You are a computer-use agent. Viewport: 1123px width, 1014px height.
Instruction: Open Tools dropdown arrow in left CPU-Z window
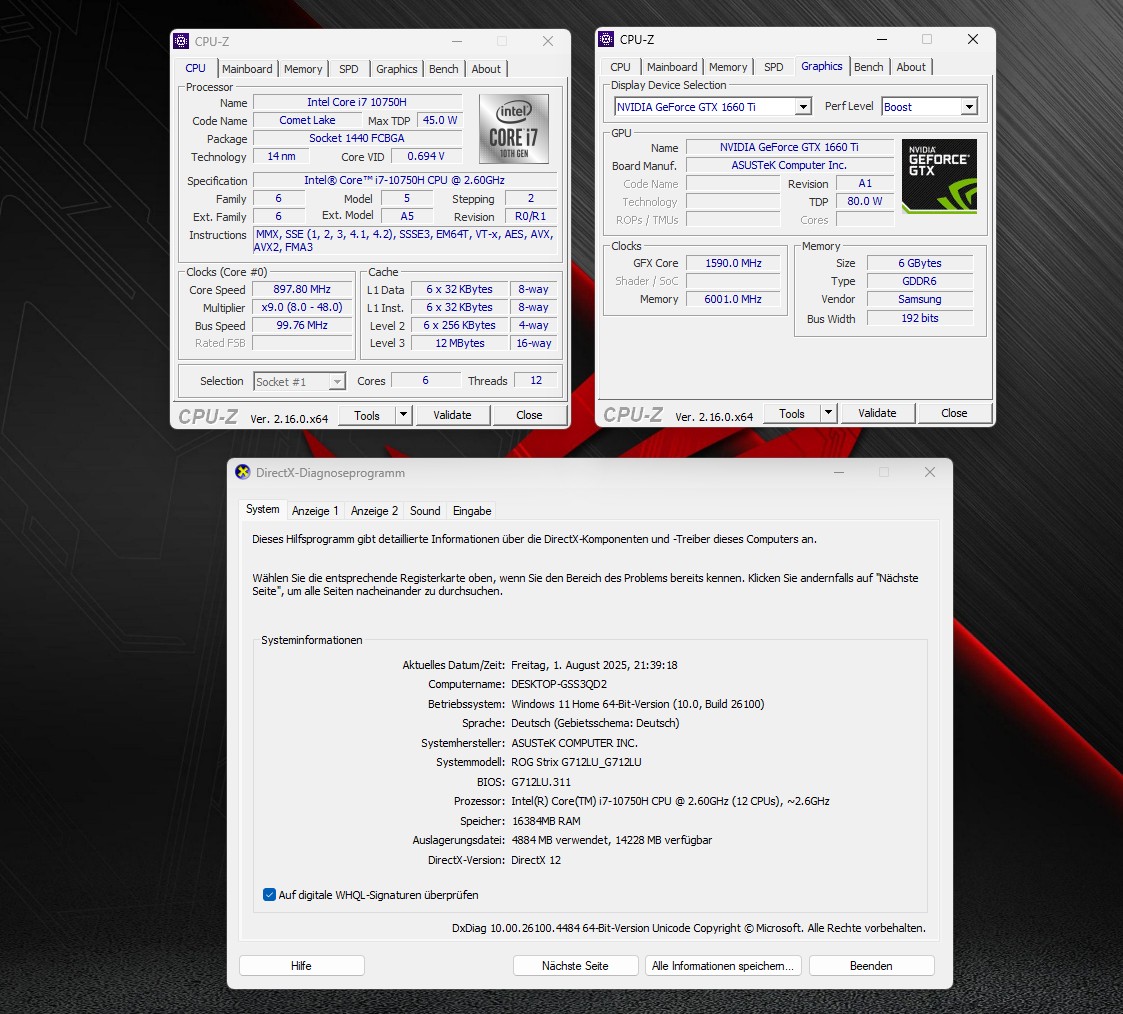(x=403, y=415)
